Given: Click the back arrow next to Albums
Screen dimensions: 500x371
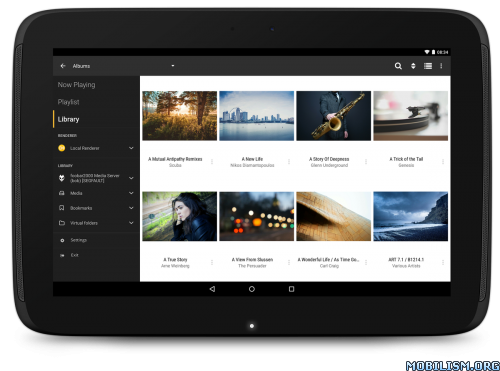Looking at the screenshot, I should click(63, 66).
